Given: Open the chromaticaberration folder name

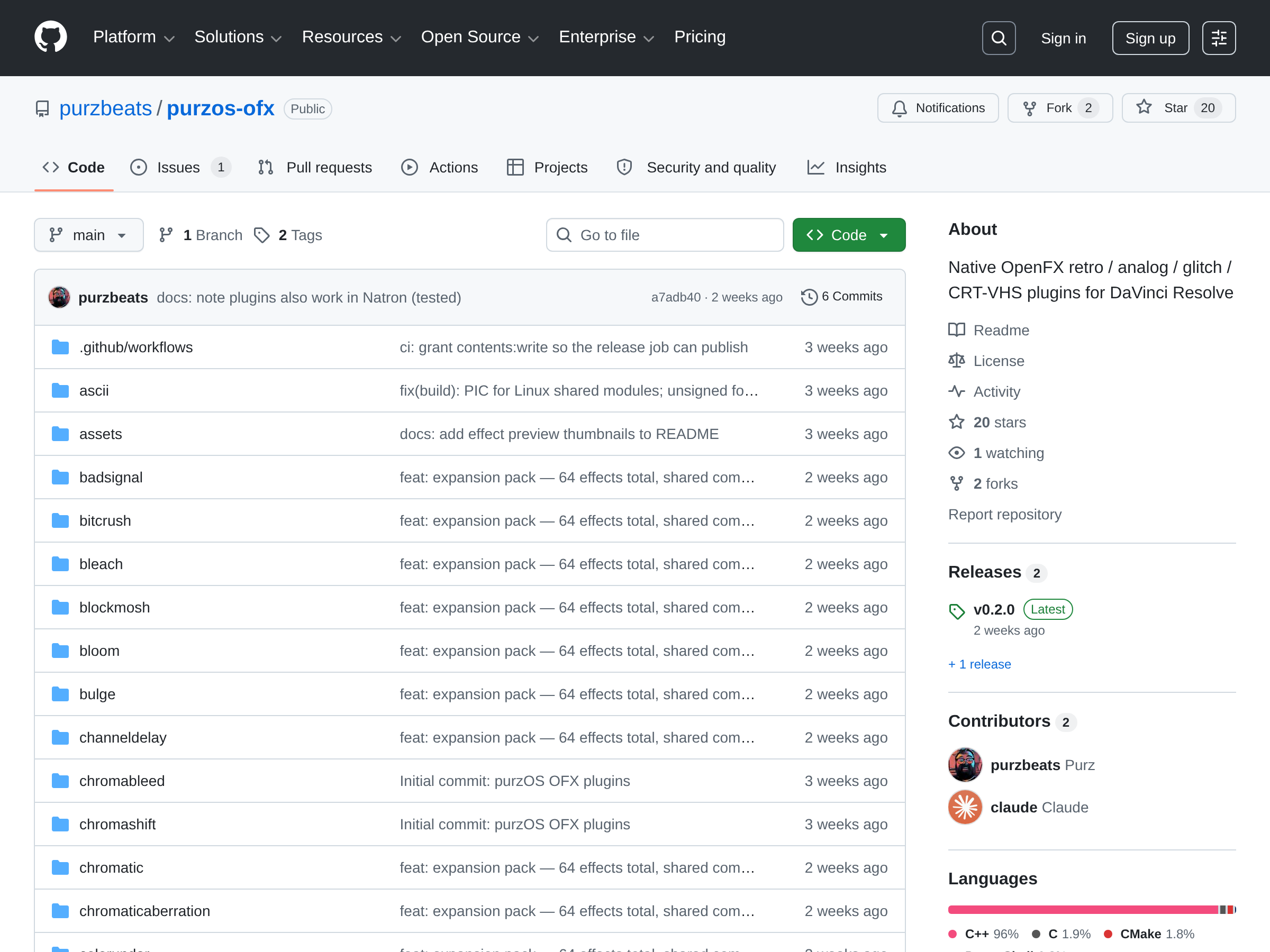Looking at the screenshot, I should point(144,911).
